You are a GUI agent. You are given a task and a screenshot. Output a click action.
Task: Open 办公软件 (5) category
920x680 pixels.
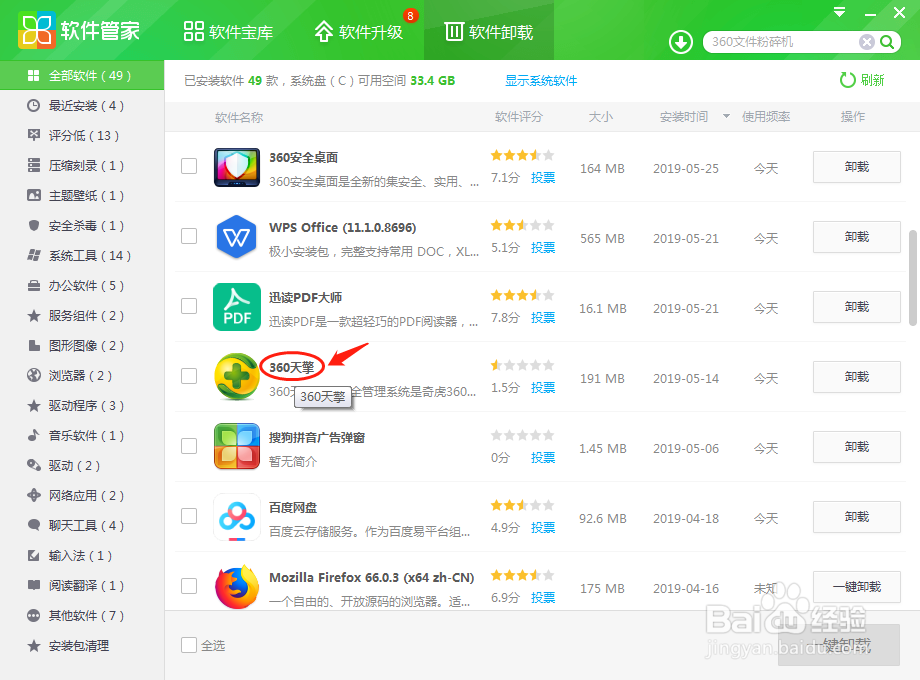[x=82, y=286]
